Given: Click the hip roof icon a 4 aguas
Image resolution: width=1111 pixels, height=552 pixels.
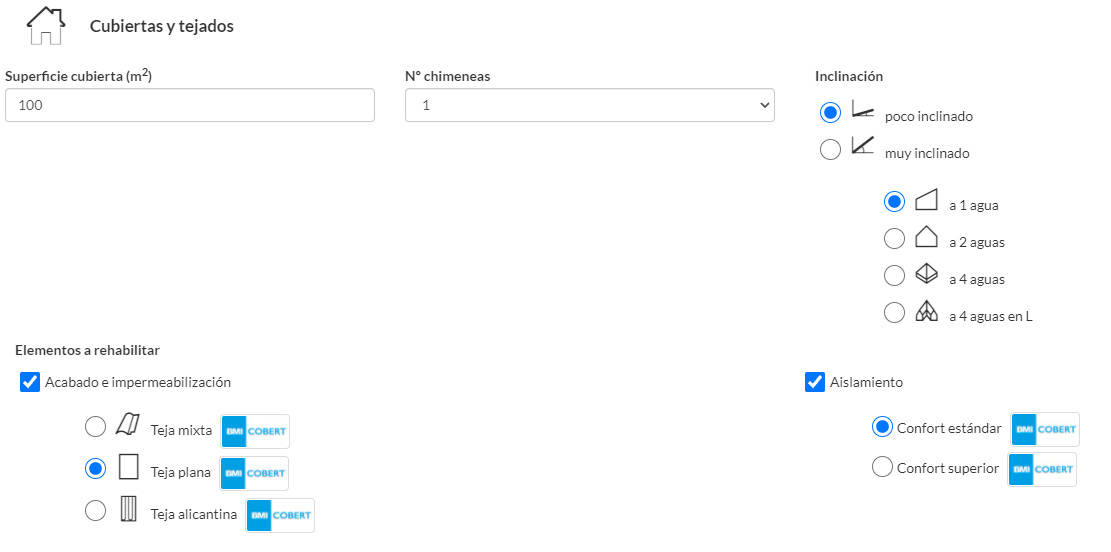Looking at the screenshot, I should [926, 274].
